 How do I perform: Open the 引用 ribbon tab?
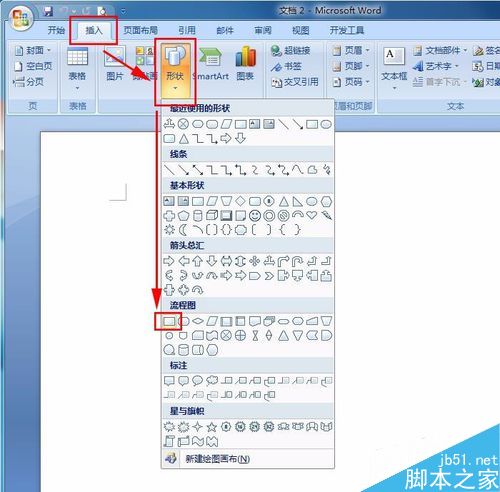186,30
